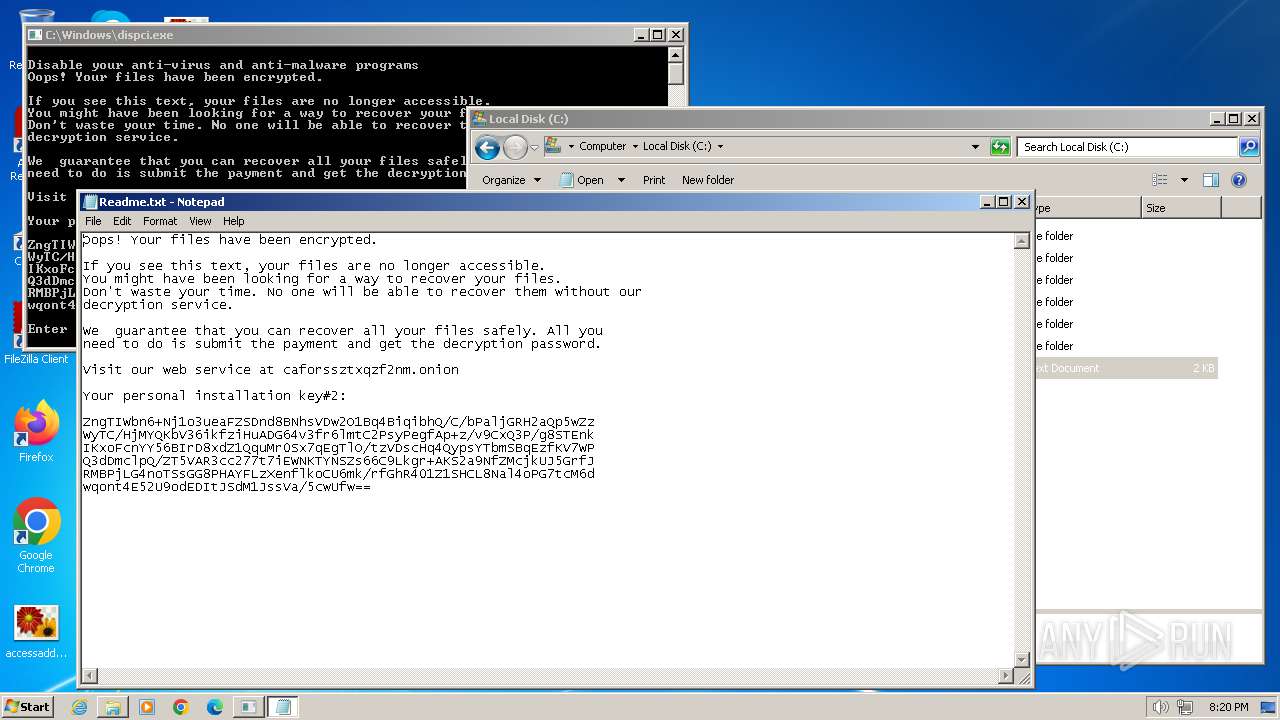The width and height of the screenshot is (1280, 720).
Task: Launch Chrome from the taskbar
Action: point(180,707)
